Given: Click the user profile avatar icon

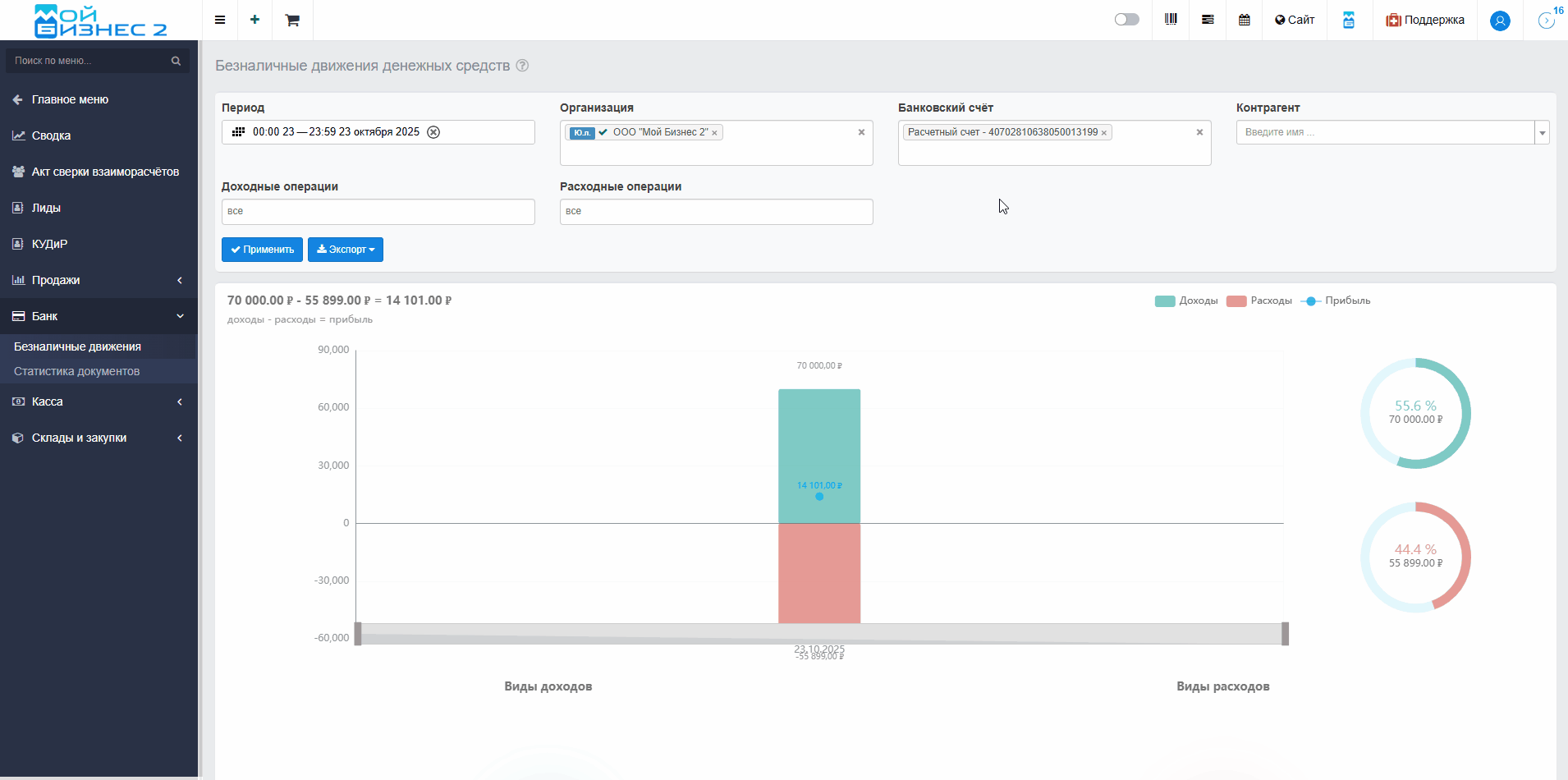Looking at the screenshot, I should pos(1500,21).
